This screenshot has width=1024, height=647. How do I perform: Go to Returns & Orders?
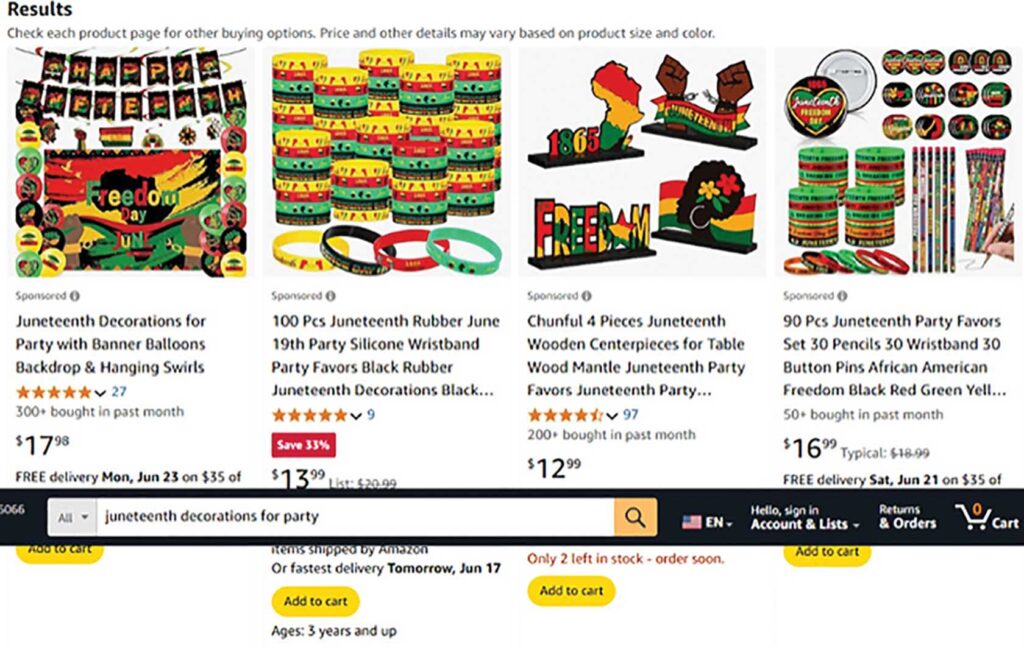tap(907, 516)
